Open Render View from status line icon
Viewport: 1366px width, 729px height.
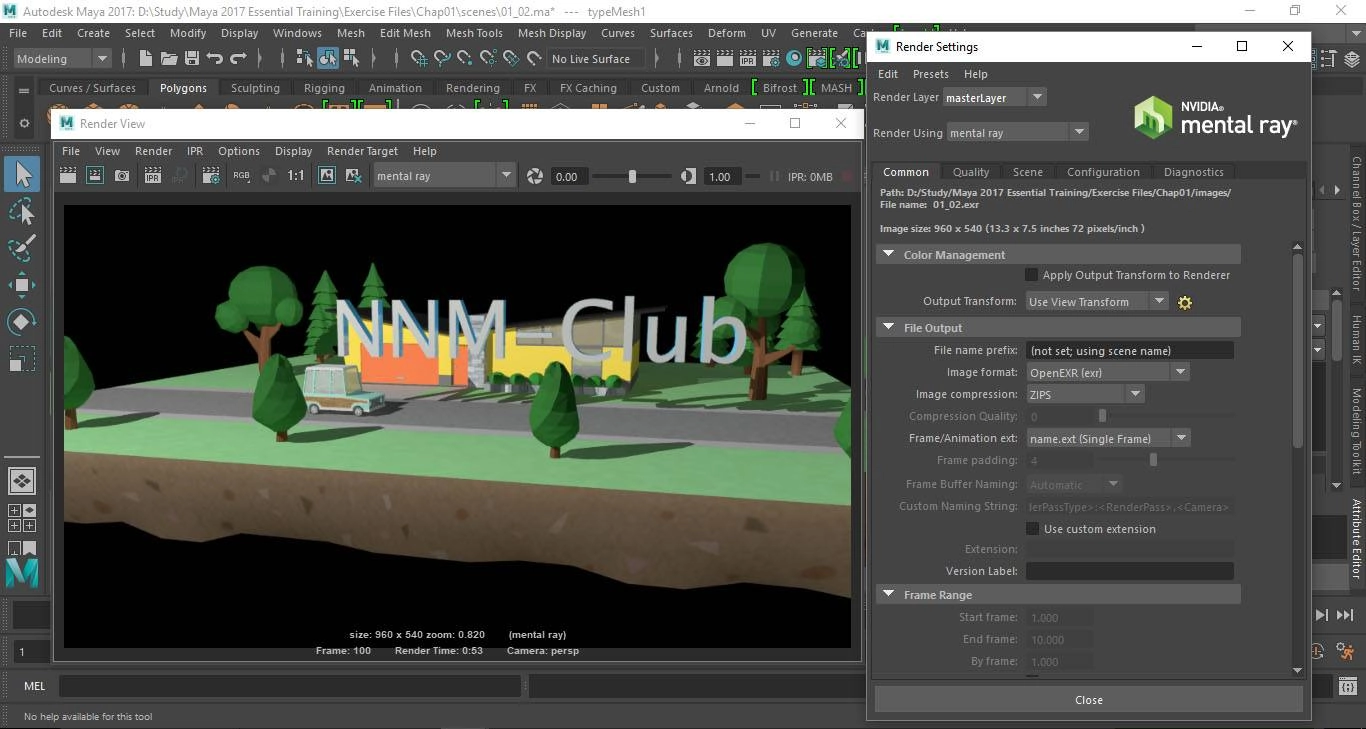[702, 59]
